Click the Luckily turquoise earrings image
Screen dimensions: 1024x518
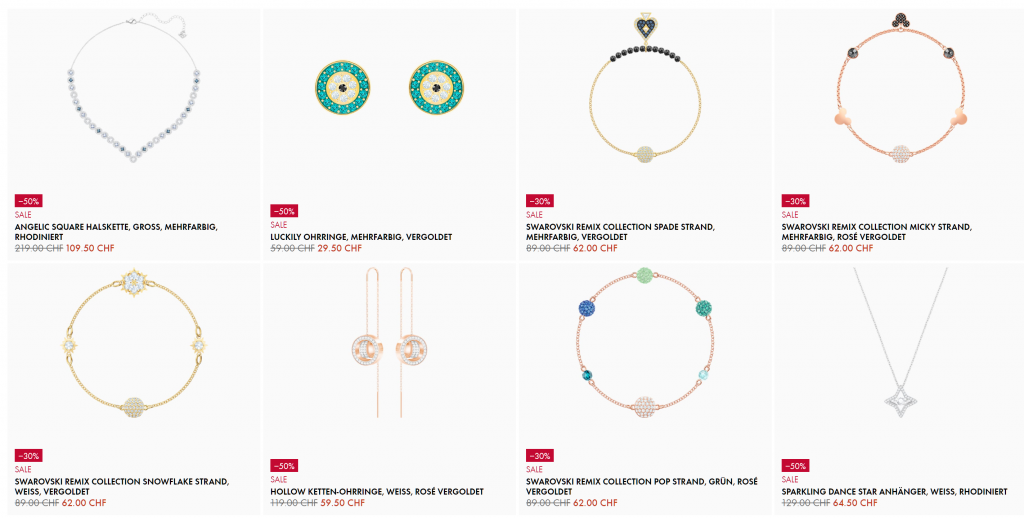[x=389, y=87]
